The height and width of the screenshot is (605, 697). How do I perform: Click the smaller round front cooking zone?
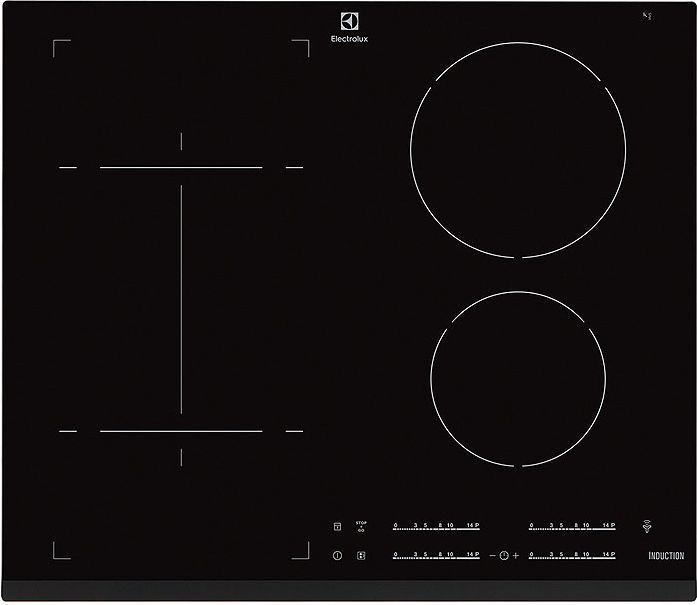point(518,379)
